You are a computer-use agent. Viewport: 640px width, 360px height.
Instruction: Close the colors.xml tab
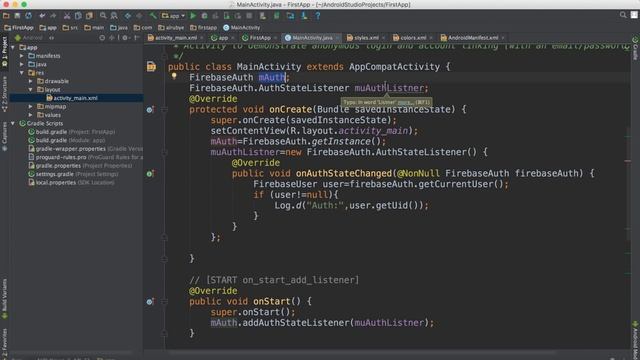click(x=431, y=38)
